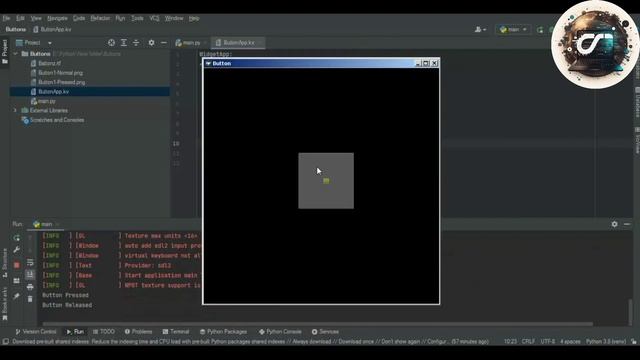Open the Run menu

[x=120, y=18]
